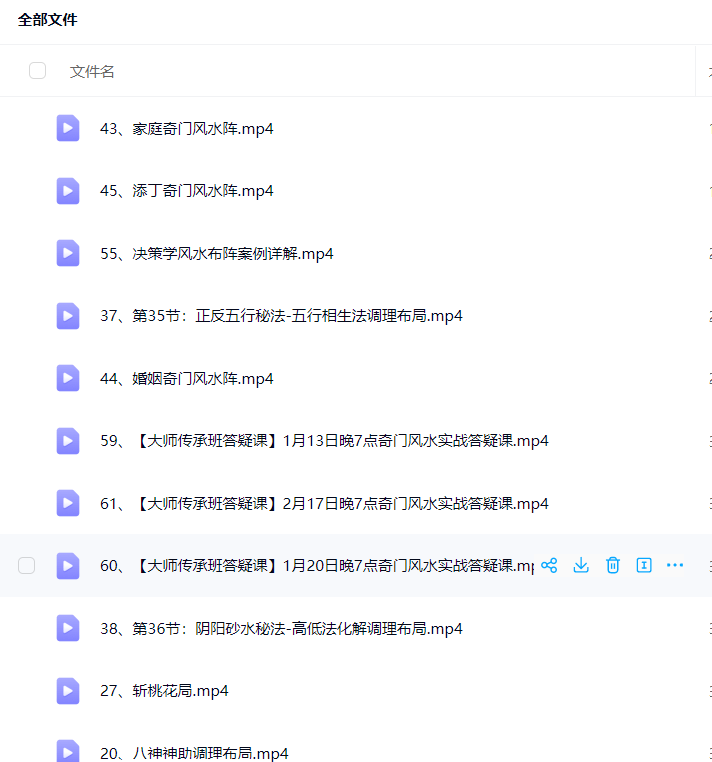Select 全部文件 breadcrumb title
The image size is (712, 762).
47,20
